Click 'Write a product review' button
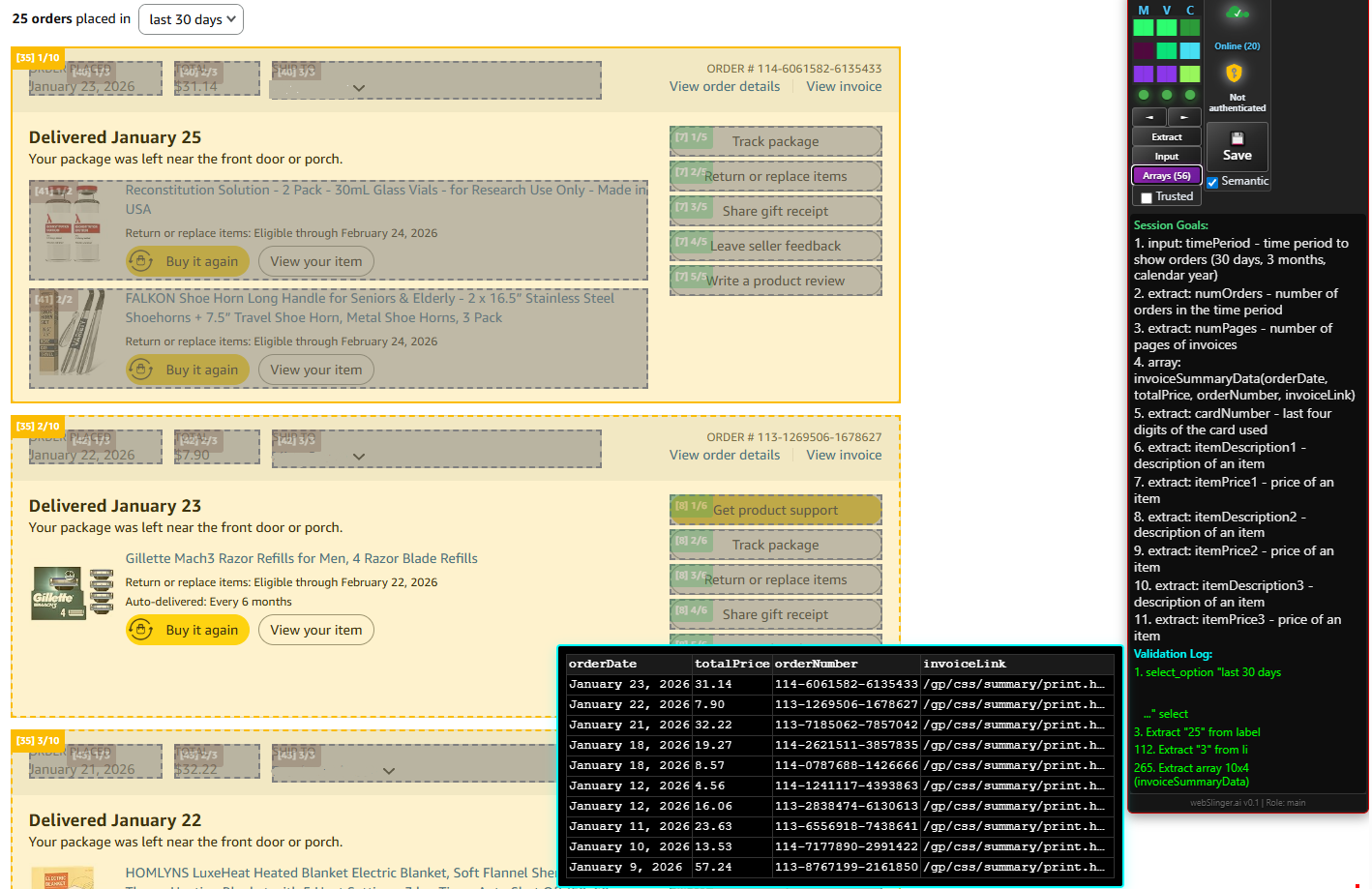1372x889 pixels. (776, 281)
